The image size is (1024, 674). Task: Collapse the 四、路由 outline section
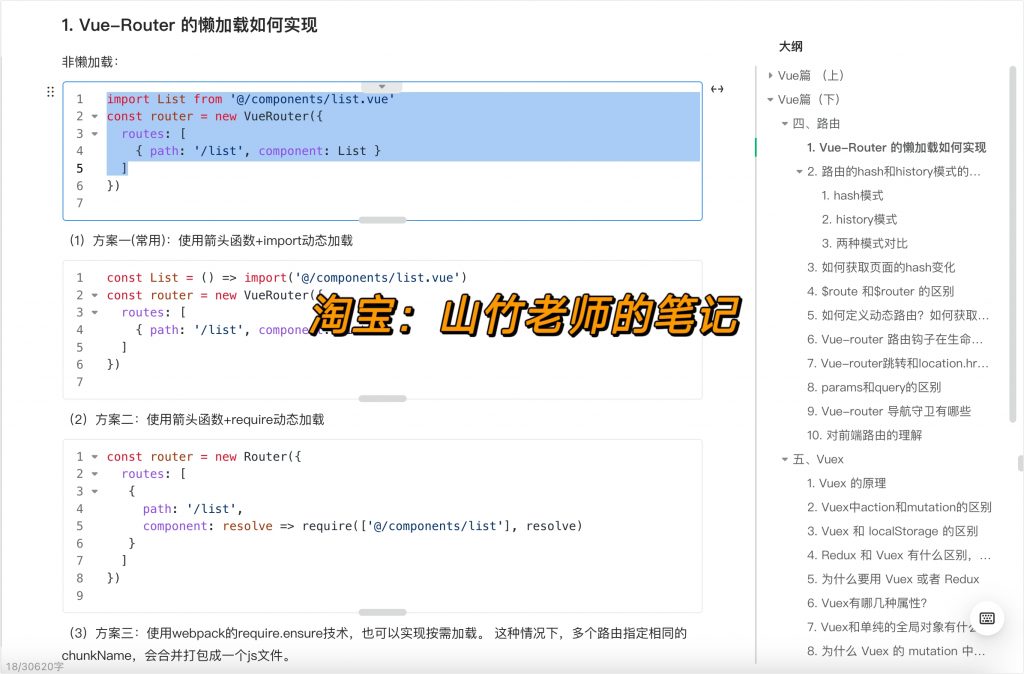[785, 124]
